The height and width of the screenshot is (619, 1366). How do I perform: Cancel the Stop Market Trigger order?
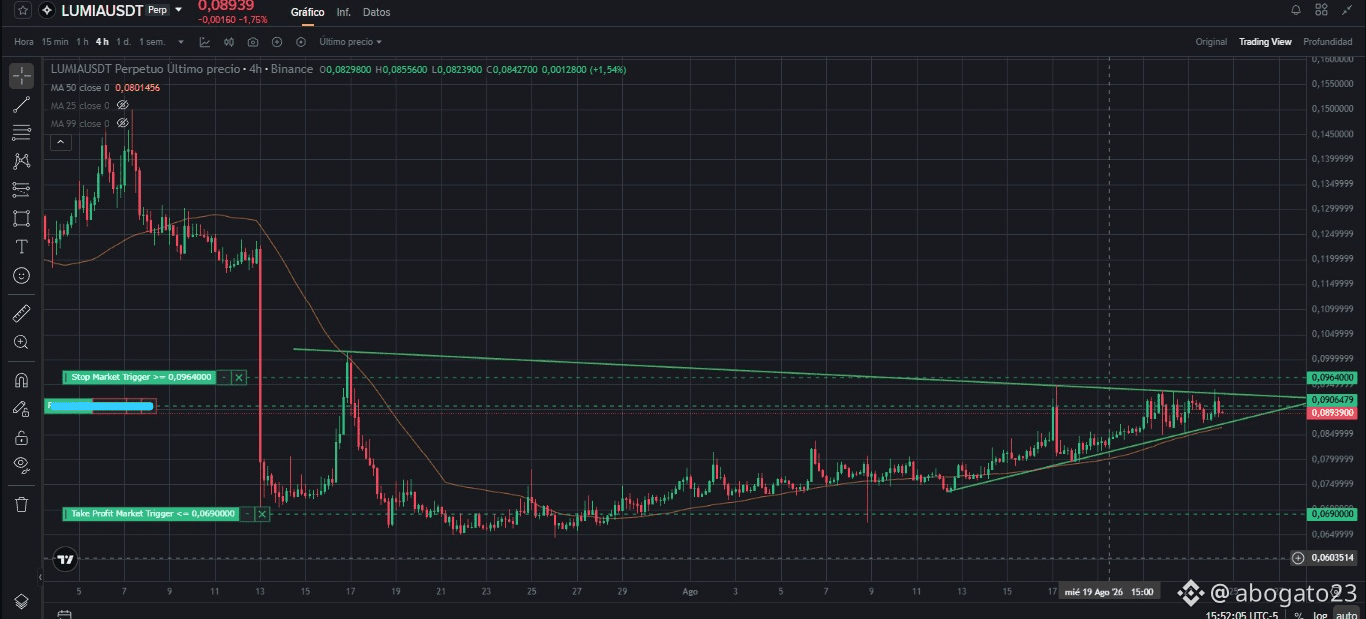coord(239,377)
